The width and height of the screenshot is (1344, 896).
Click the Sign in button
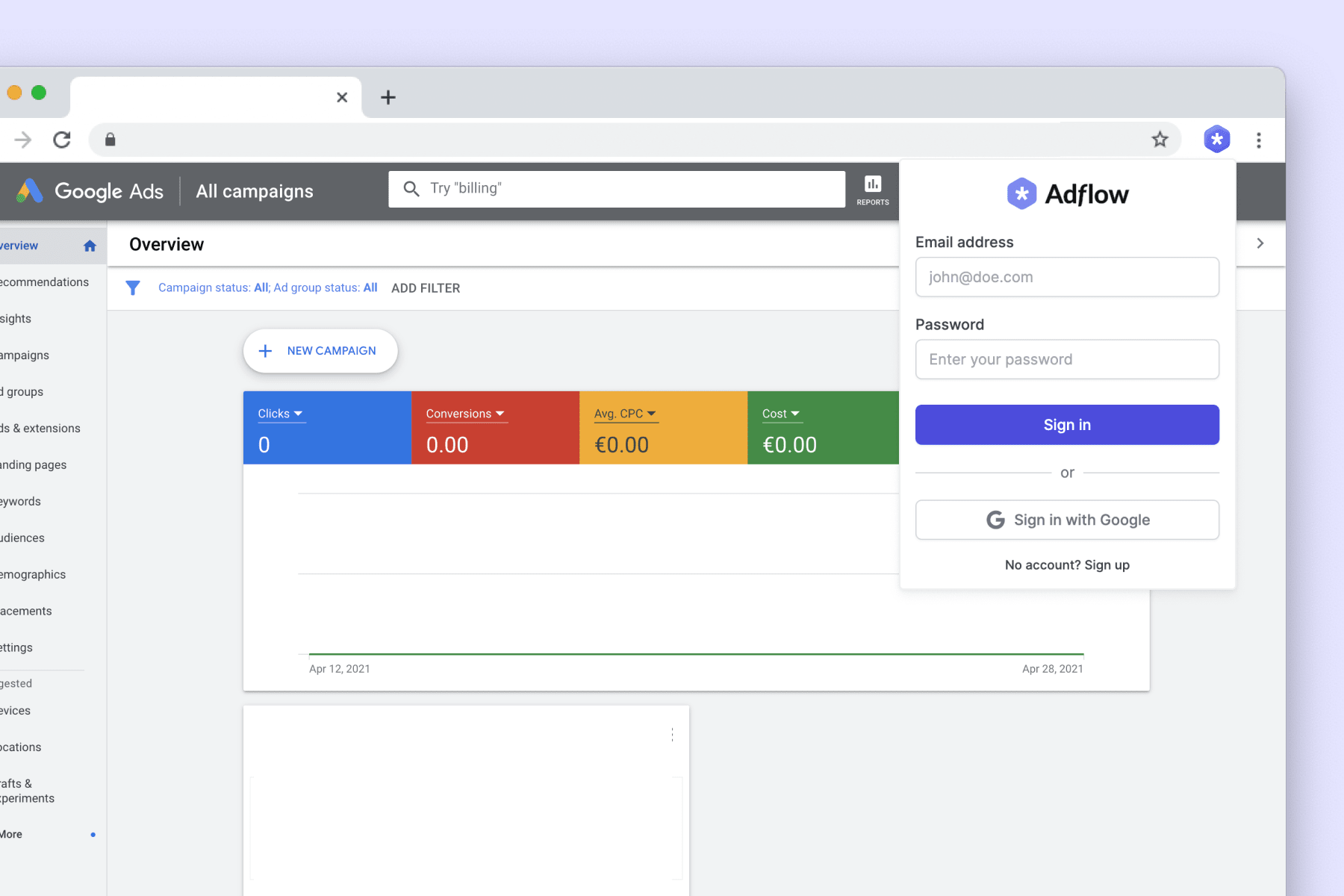point(1067,425)
